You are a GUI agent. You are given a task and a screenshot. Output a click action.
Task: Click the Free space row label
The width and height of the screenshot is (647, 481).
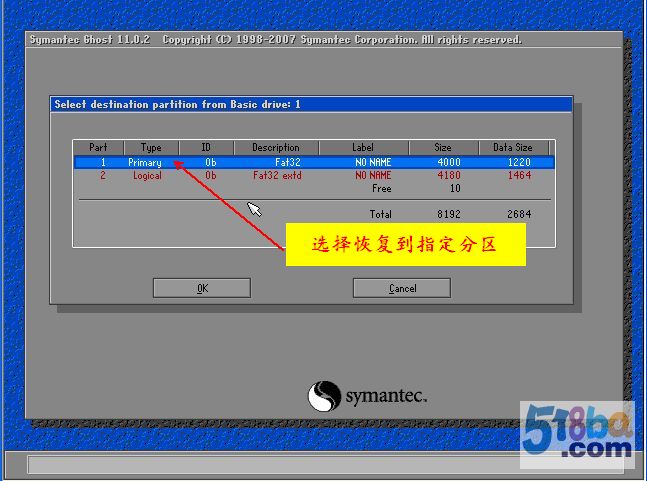pyautogui.click(x=382, y=189)
